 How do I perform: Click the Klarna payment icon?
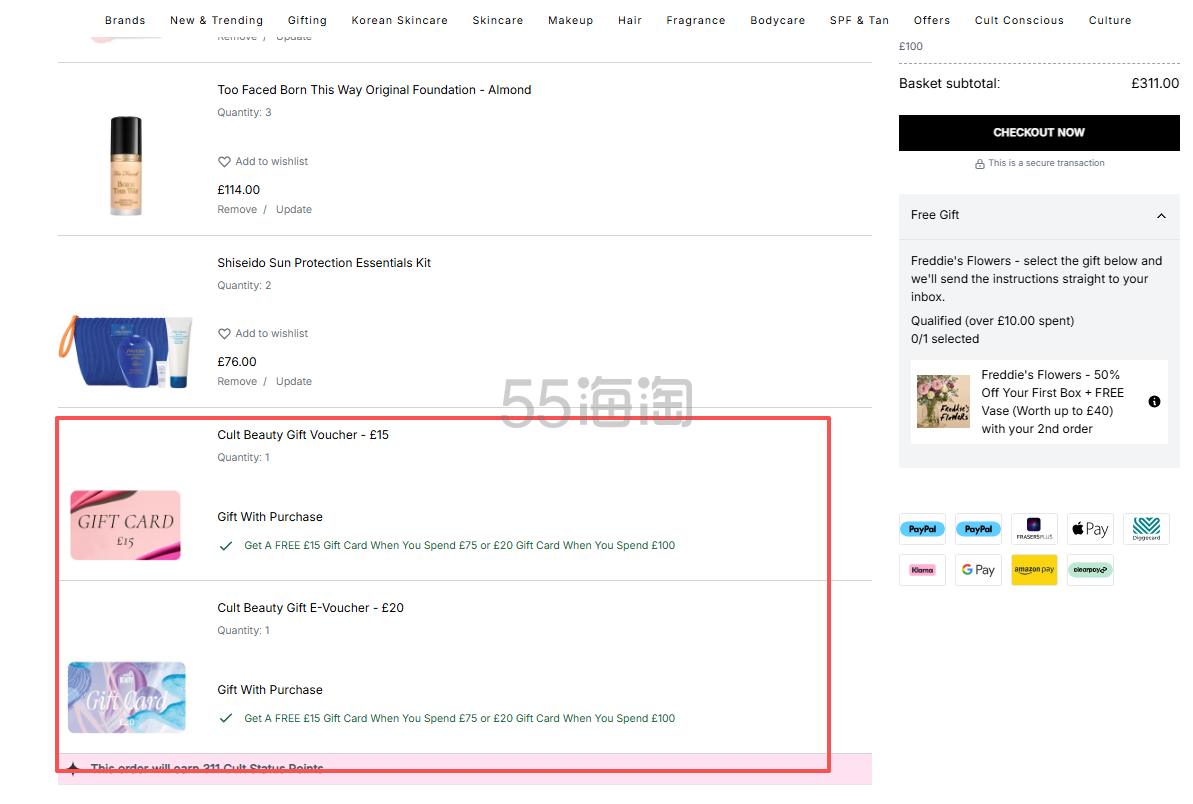point(922,570)
